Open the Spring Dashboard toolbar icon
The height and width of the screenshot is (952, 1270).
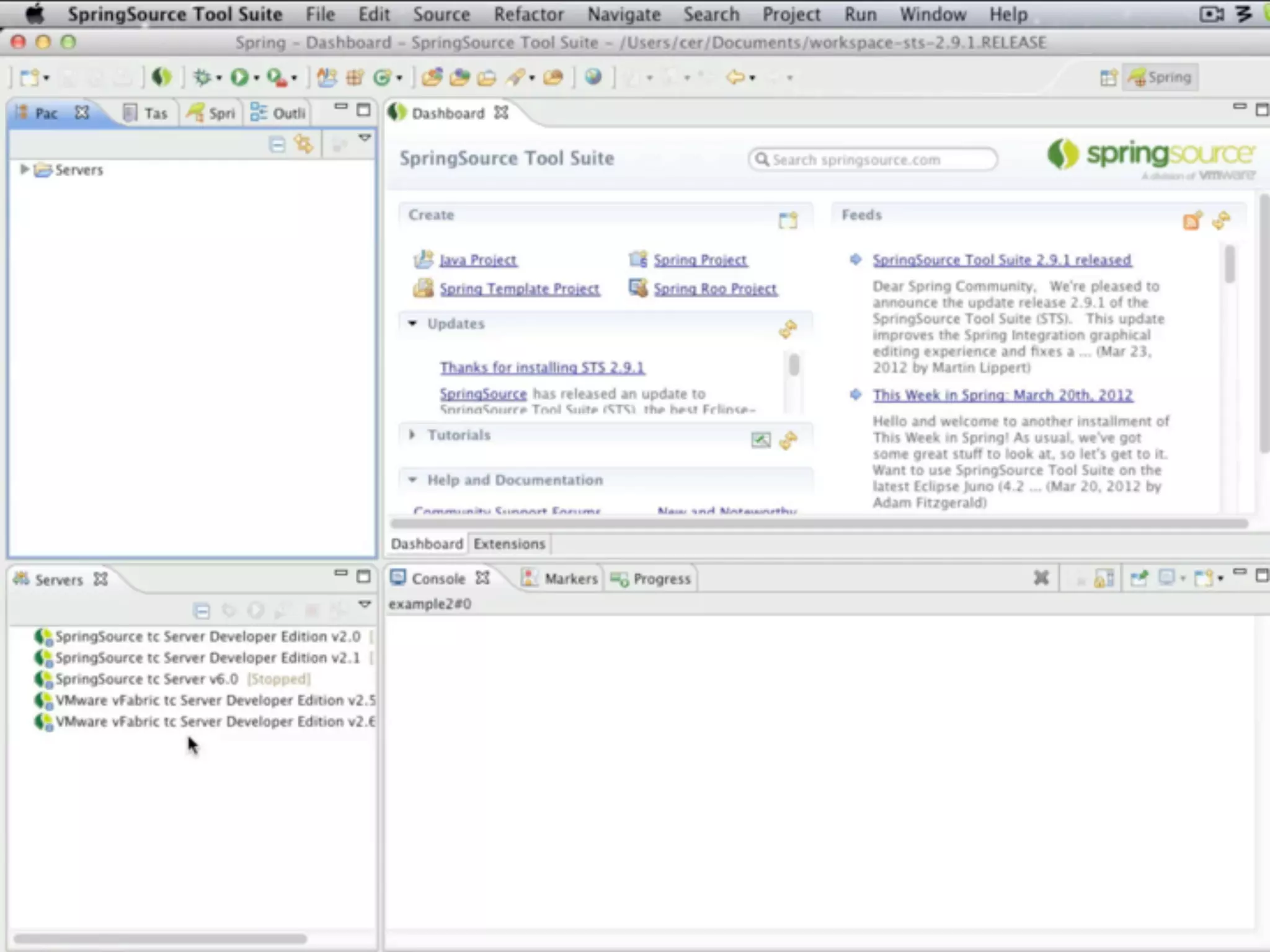pyautogui.click(x=161, y=77)
